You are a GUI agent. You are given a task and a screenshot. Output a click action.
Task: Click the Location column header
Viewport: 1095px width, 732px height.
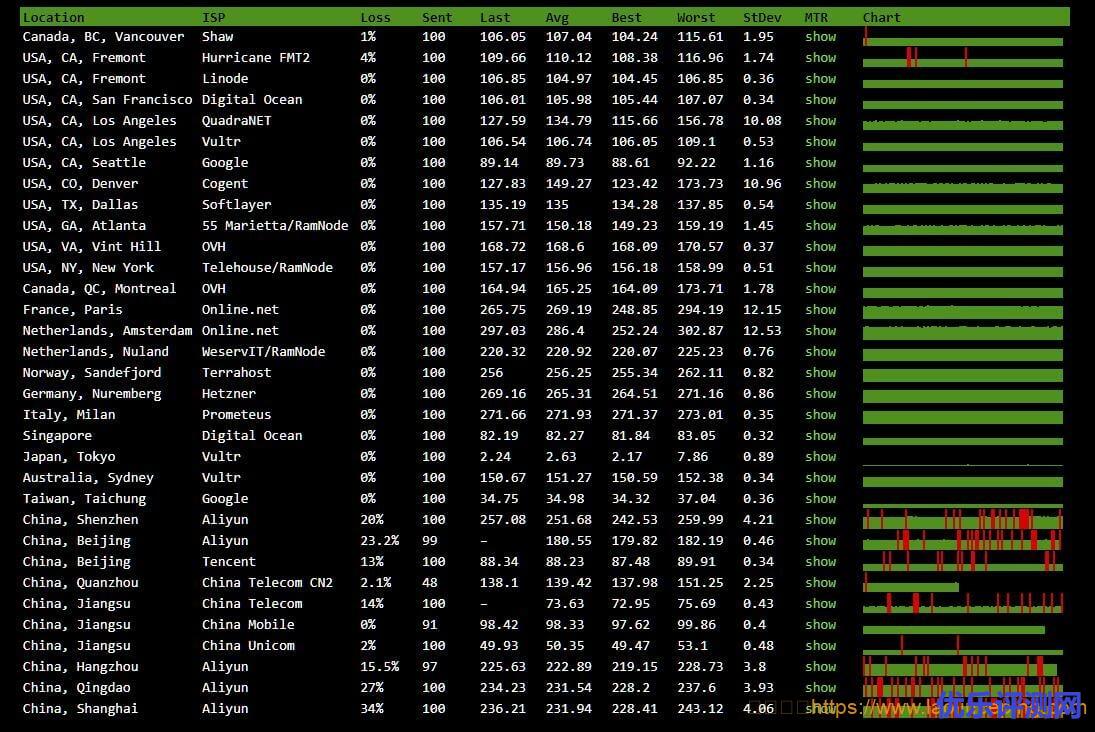click(53, 17)
